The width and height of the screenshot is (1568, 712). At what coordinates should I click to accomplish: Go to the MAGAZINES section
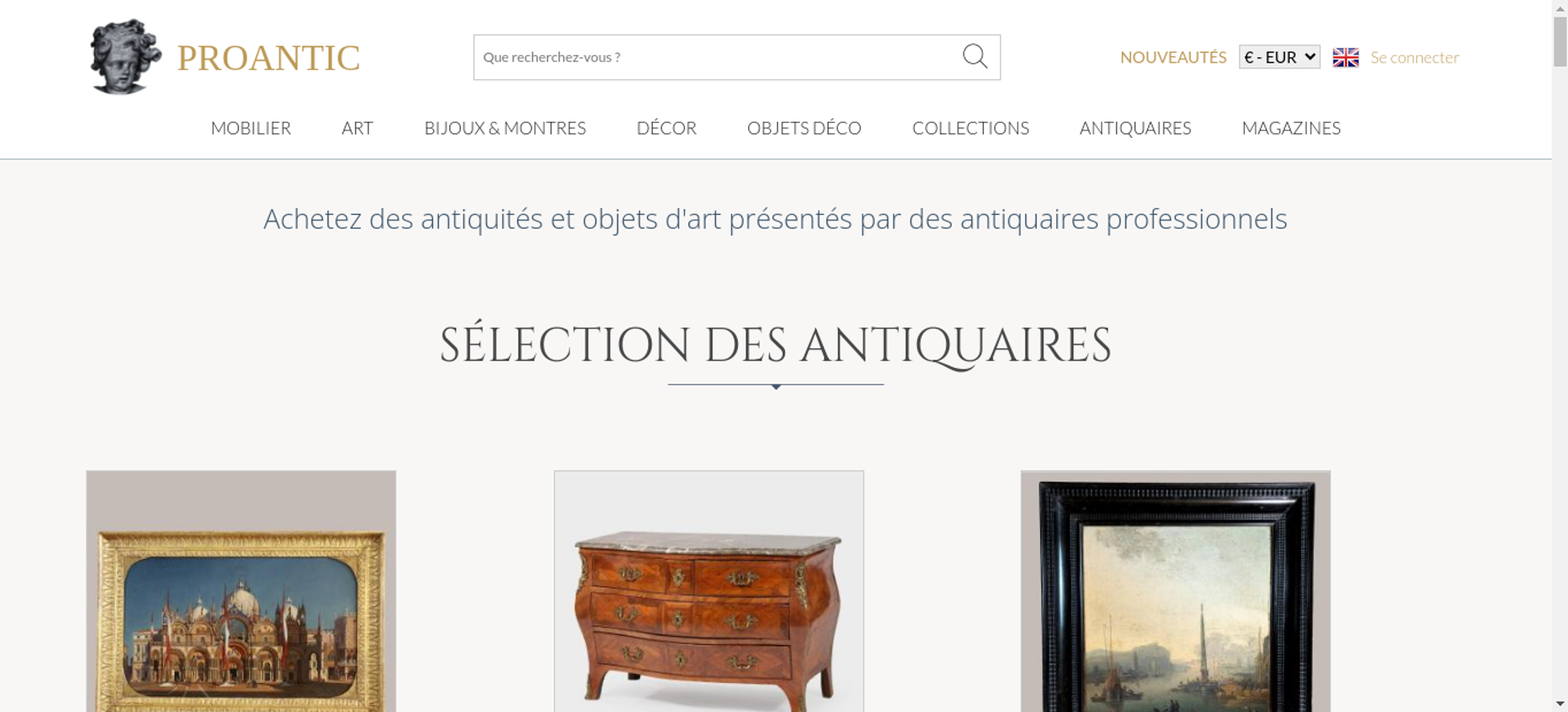tap(1291, 128)
